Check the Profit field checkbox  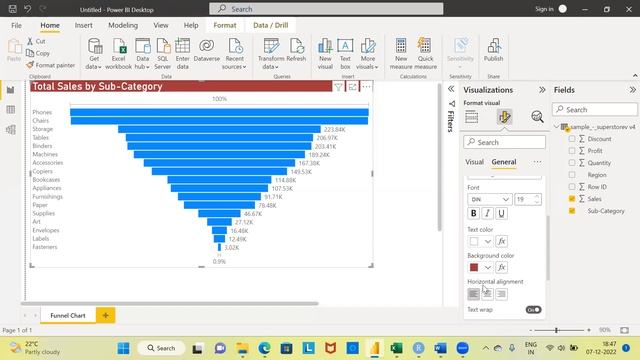tap(572, 151)
